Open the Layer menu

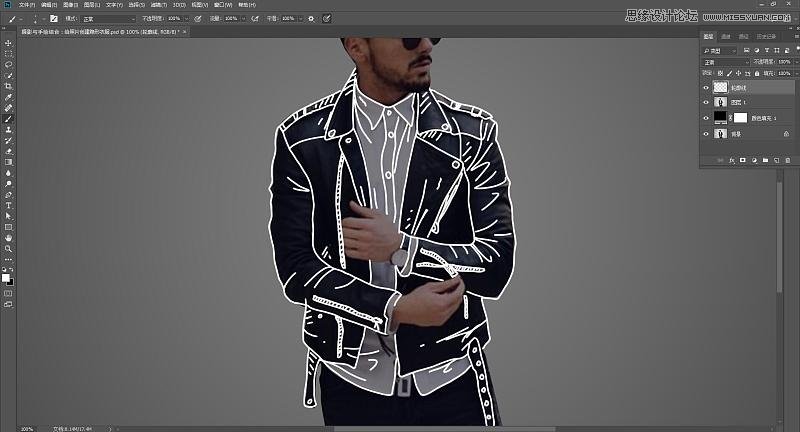coord(92,5)
